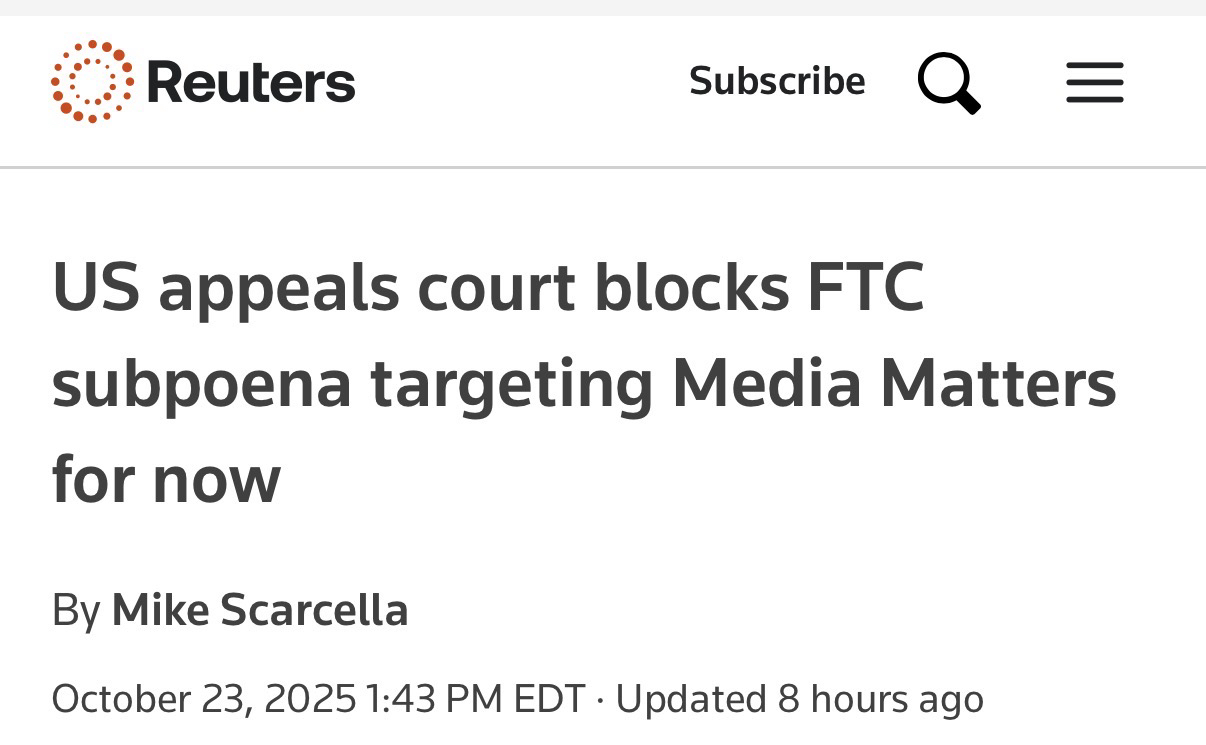Click the word "targeting" in headline

(x=512, y=384)
